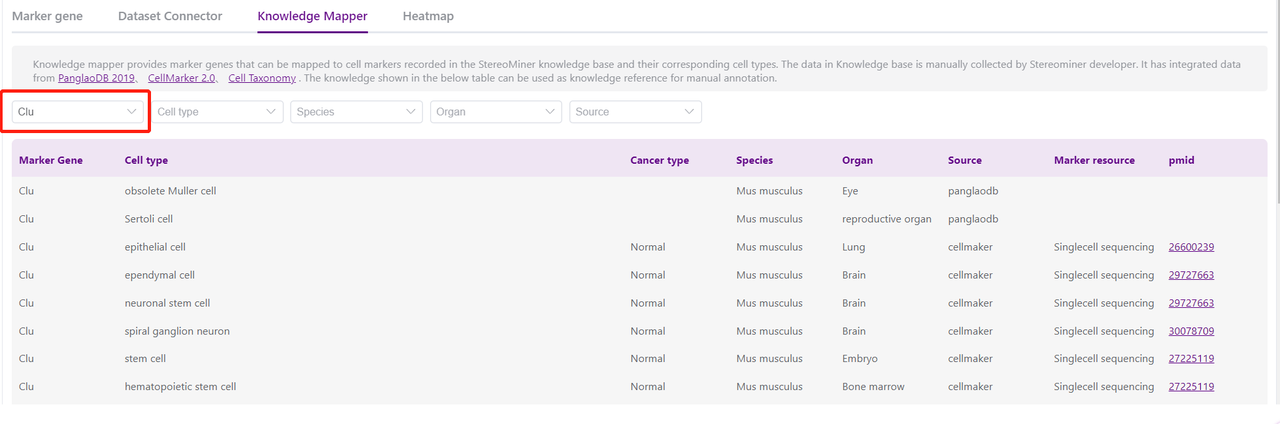Select the Knowledge Mapper tab
This screenshot has width=1280, height=424.
coord(312,16)
